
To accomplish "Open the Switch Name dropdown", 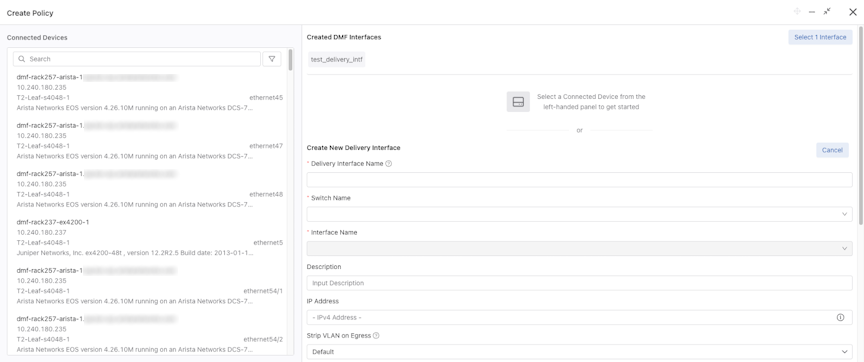I will (579, 214).
